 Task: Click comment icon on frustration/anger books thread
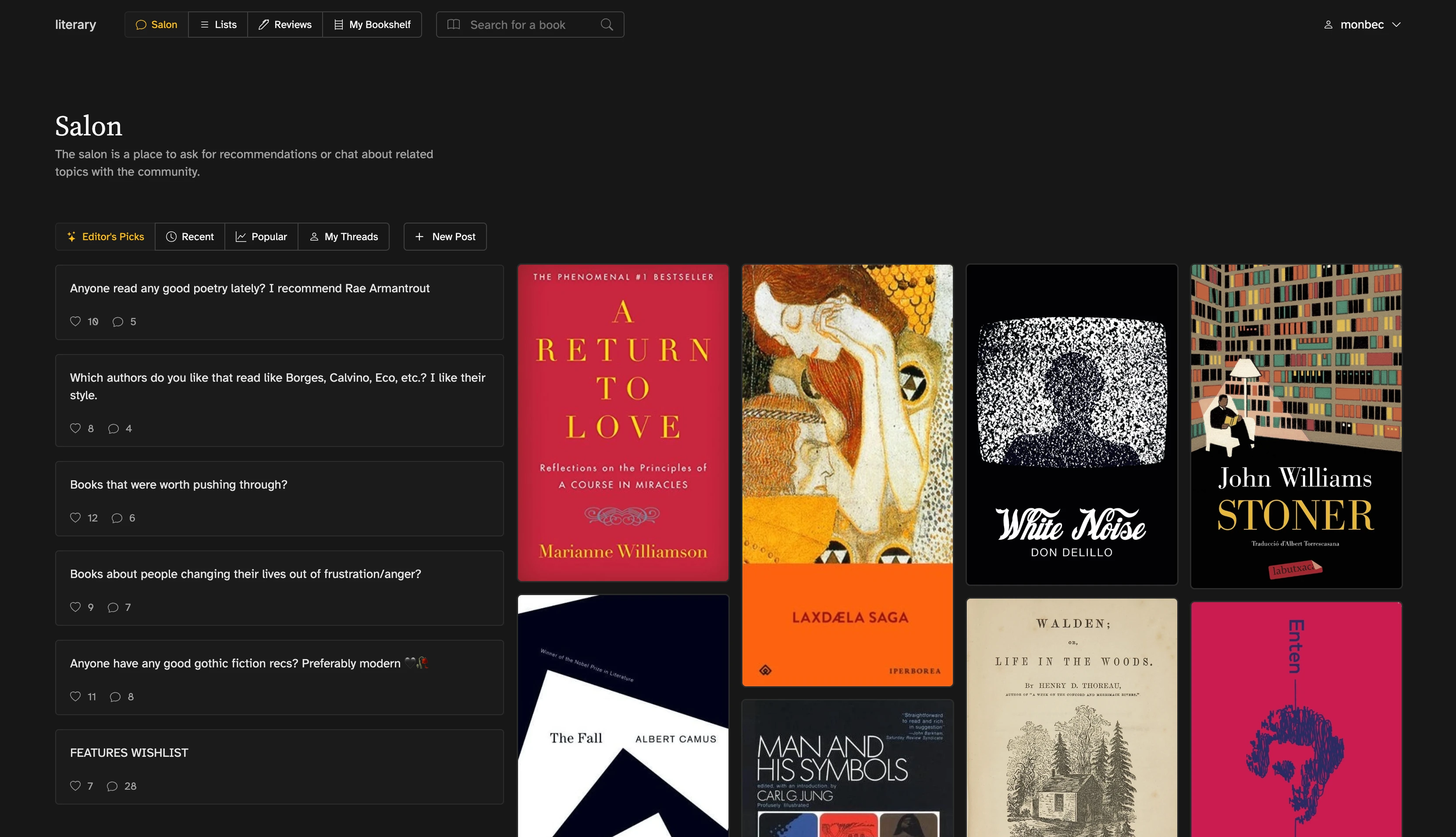(113, 608)
